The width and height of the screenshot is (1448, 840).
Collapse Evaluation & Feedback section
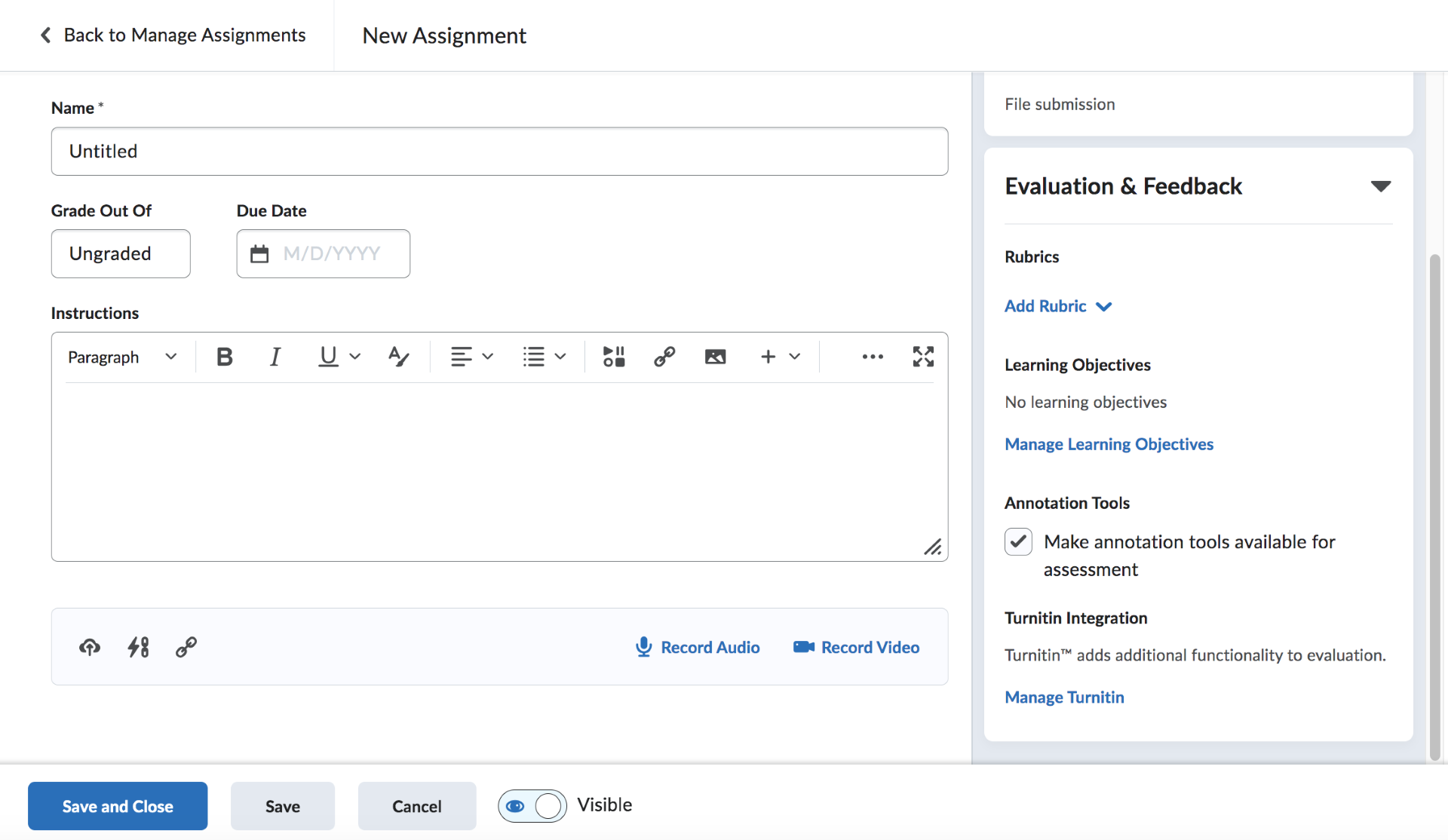pos(1380,186)
